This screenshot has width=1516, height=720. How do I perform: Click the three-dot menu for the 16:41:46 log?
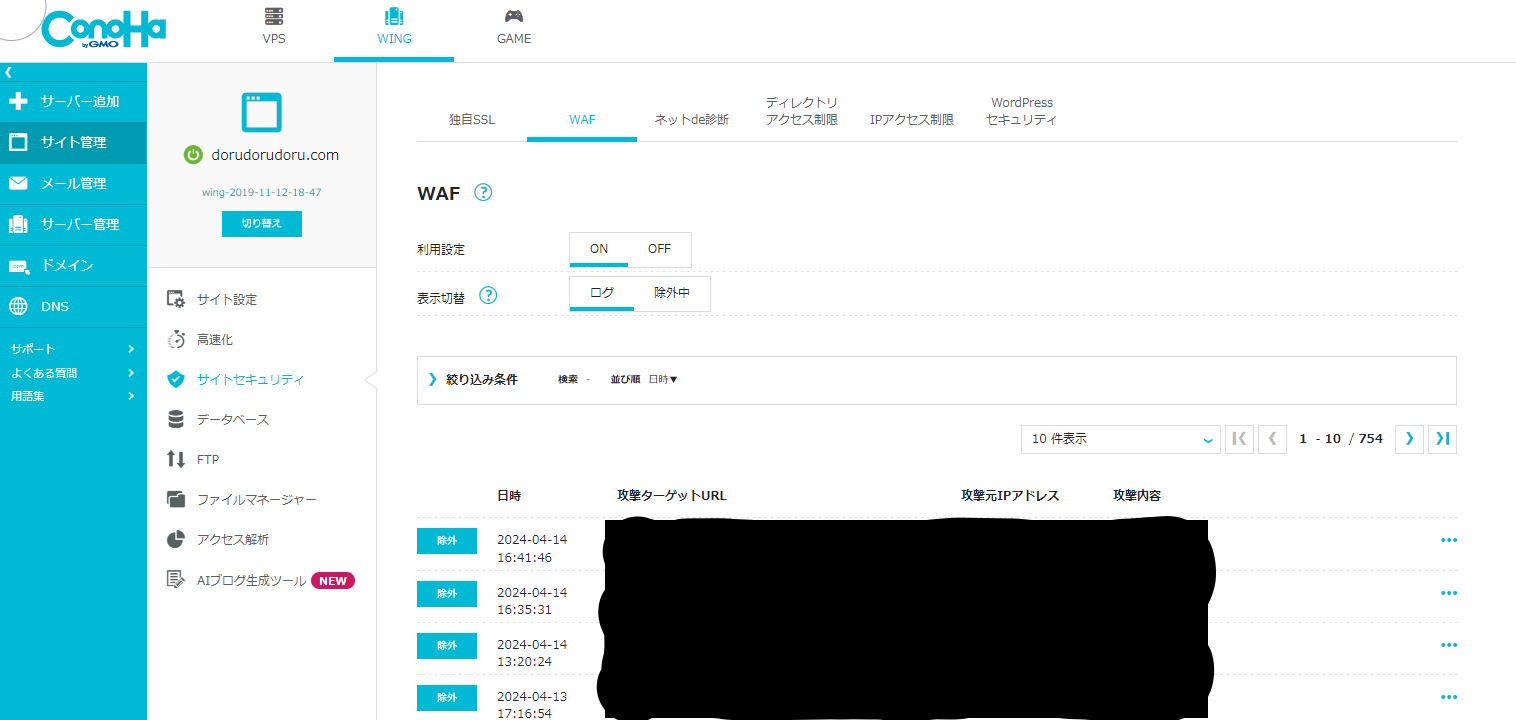click(1448, 540)
